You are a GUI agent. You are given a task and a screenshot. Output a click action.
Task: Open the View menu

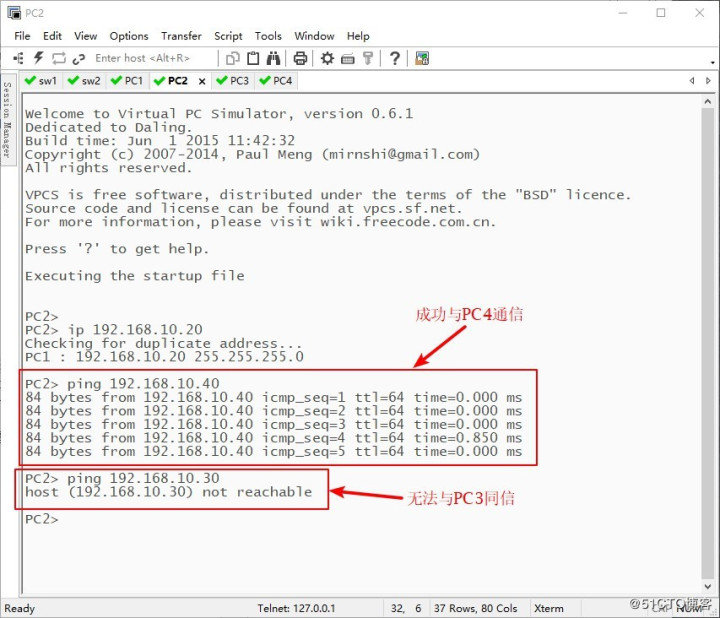85,36
